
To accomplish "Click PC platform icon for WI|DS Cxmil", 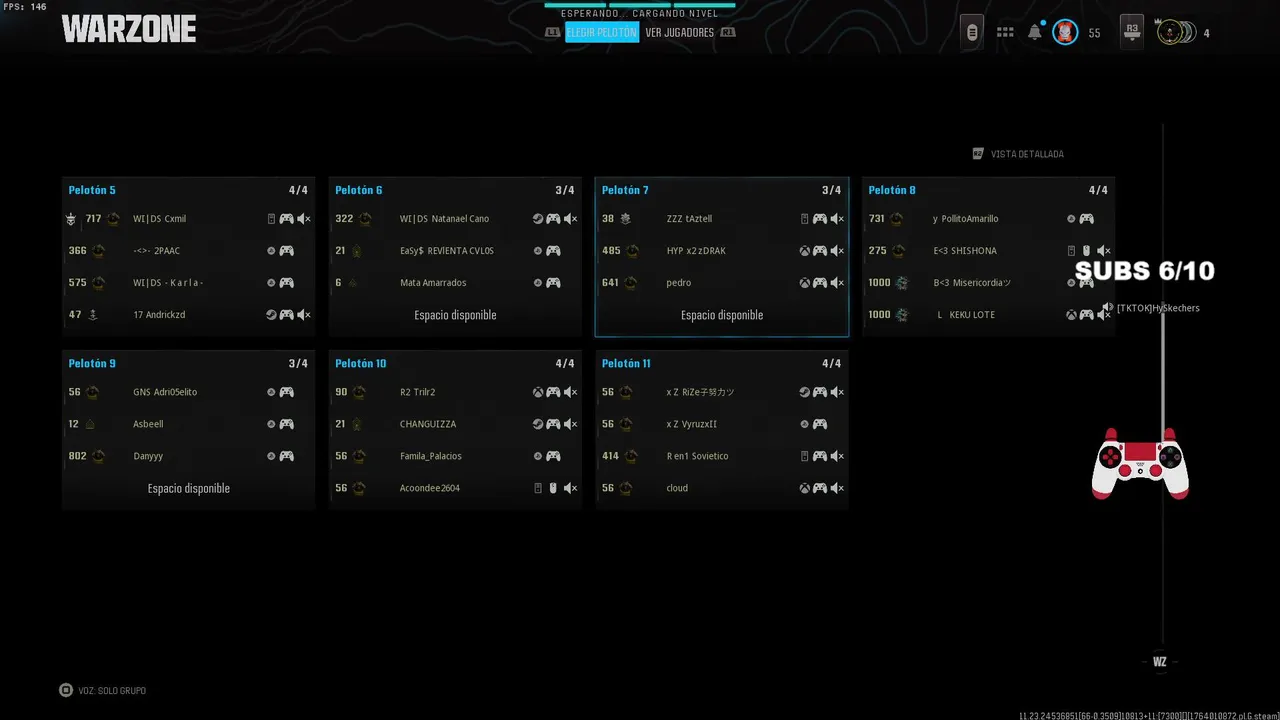I will point(271,219).
